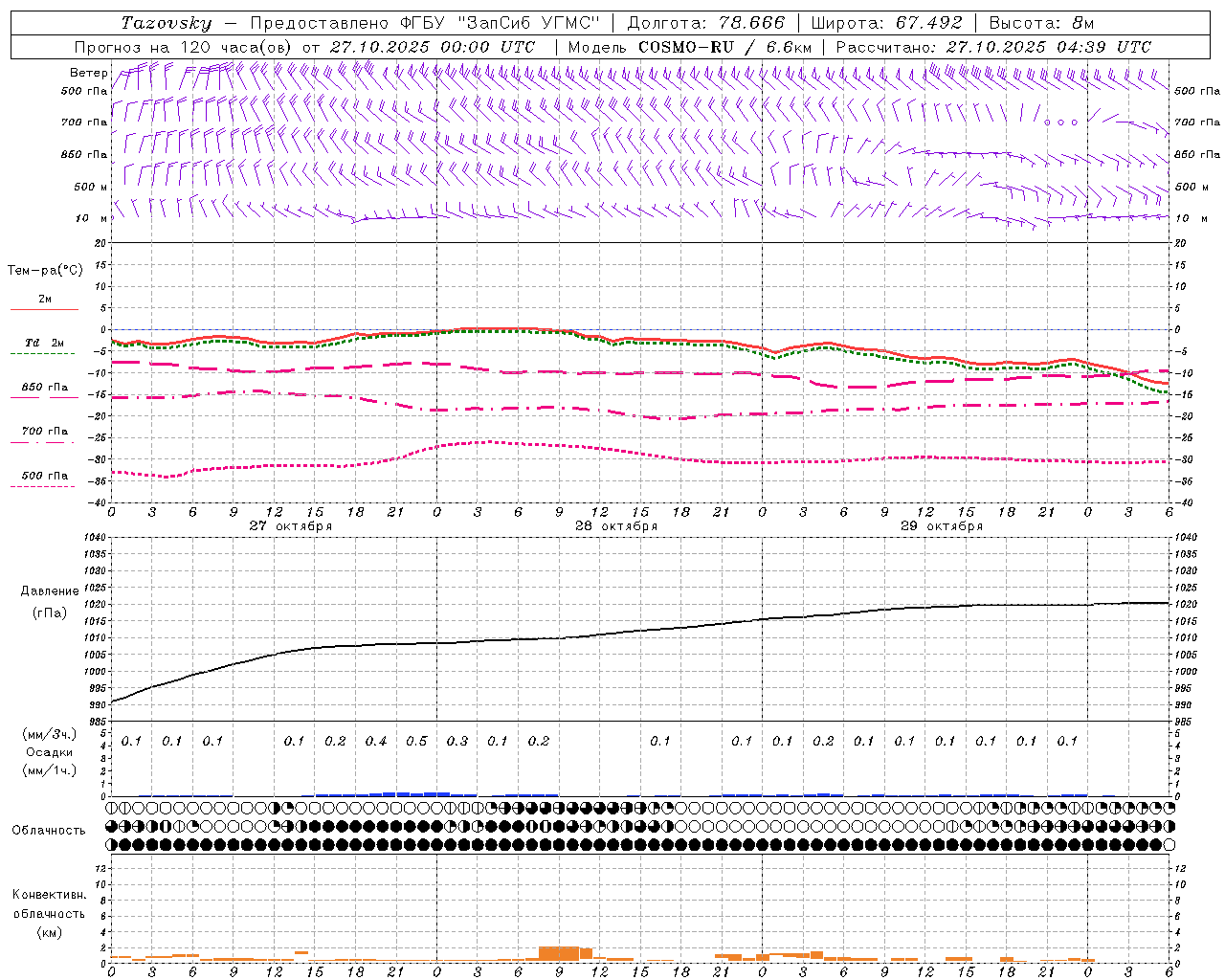Click the Ветер panel label
This screenshot has width=1225, height=980.
[88, 73]
